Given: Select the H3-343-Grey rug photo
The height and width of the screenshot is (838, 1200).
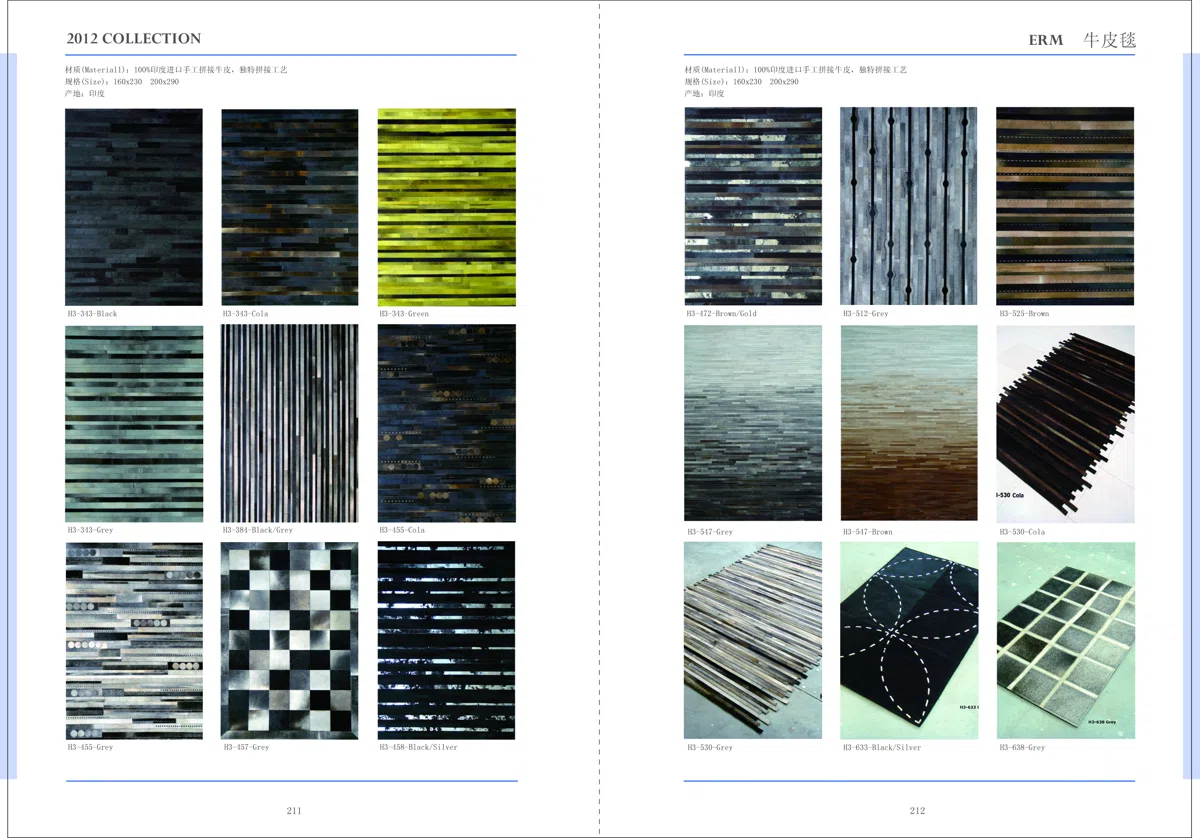Looking at the screenshot, I should [x=134, y=424].
